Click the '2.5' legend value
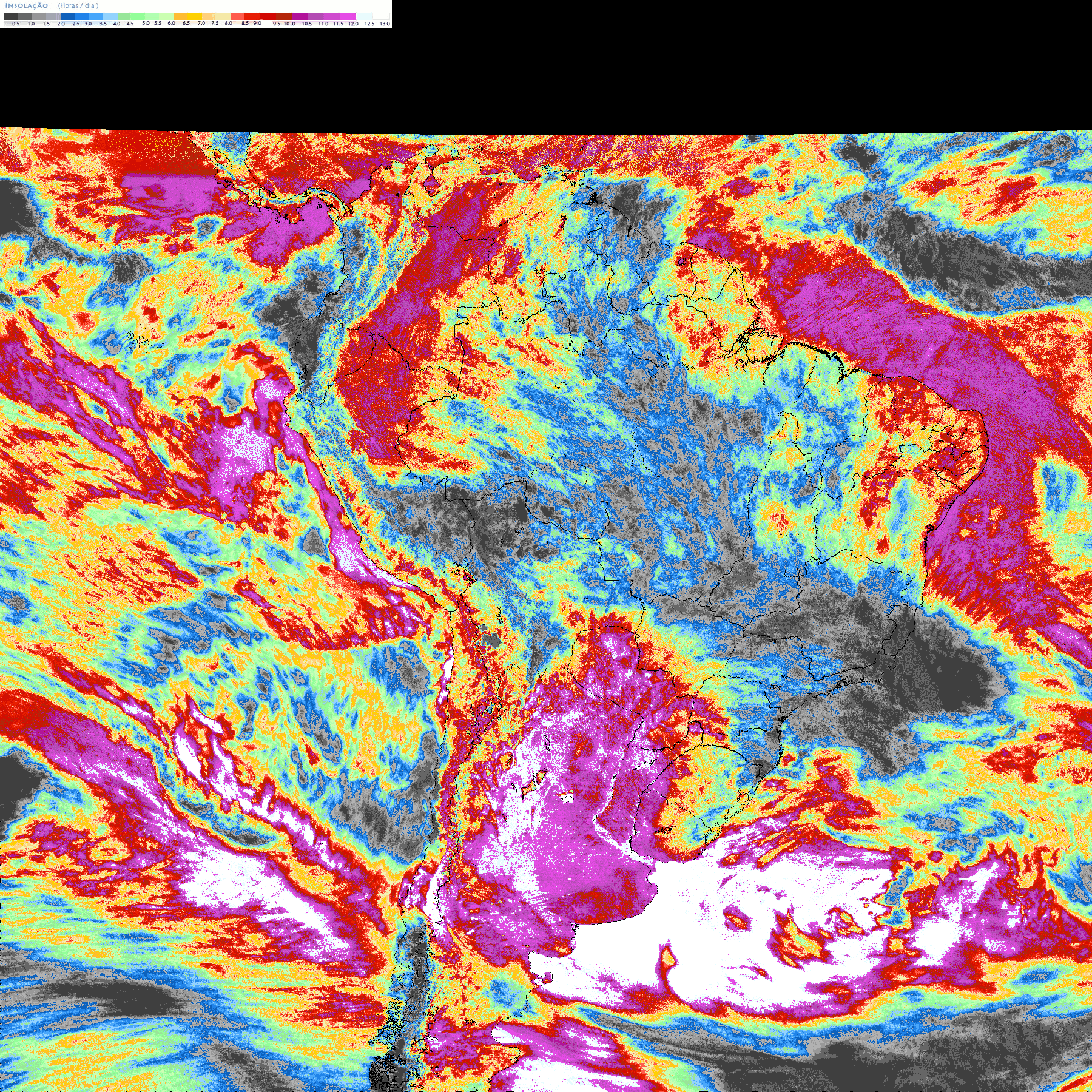1092x1092 pixels. coord(76,24)
